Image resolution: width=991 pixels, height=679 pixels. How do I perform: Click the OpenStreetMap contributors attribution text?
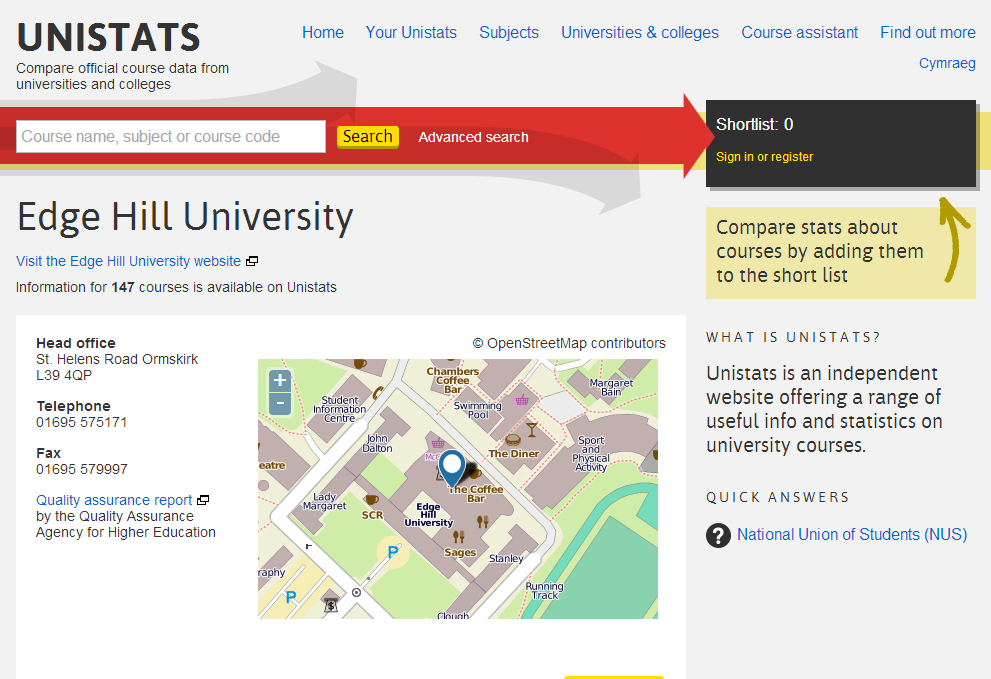[x=569, y=343]
